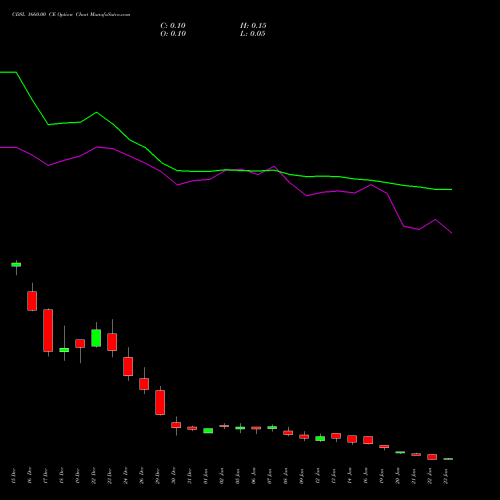Image resolution: width=500 pixels, height=500 pixels.
Task: Click the first green candle for 15 Dec
Action: point(16,265)
